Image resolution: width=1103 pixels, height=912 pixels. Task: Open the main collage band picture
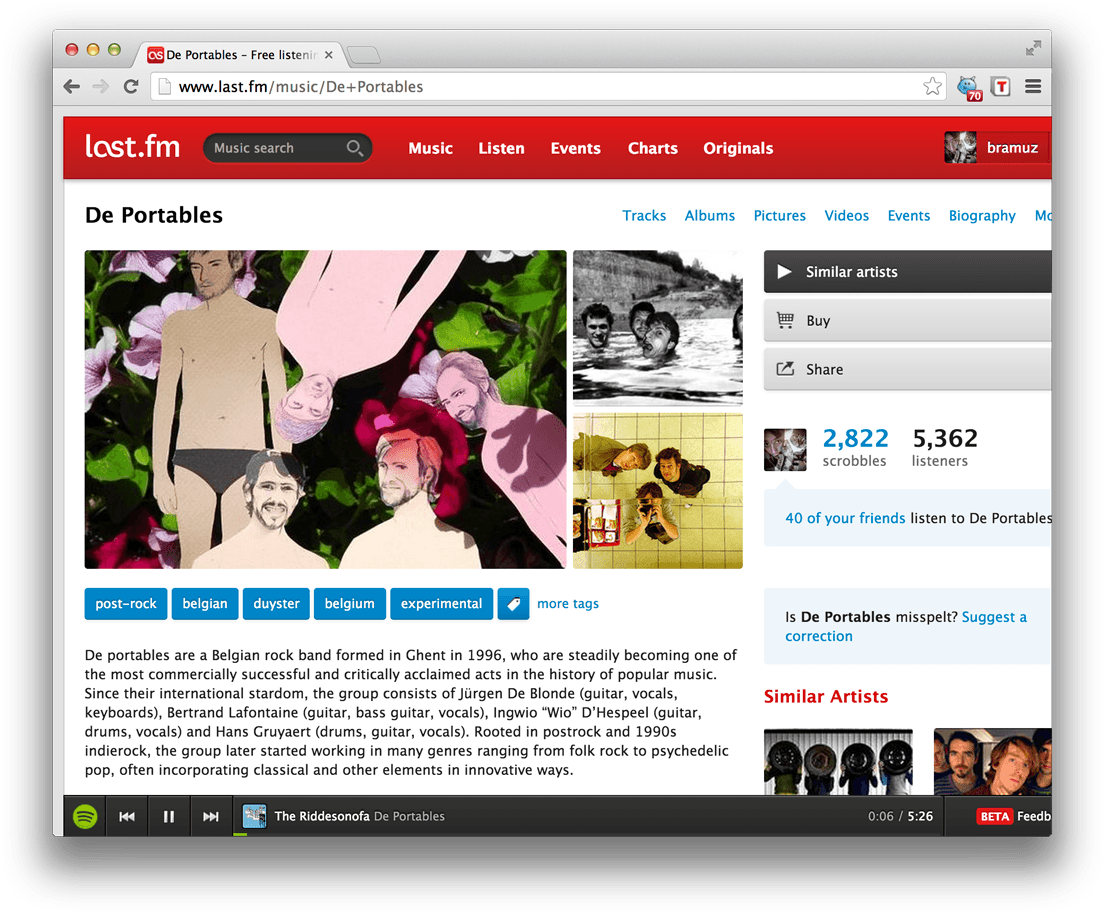coord(325,410)
